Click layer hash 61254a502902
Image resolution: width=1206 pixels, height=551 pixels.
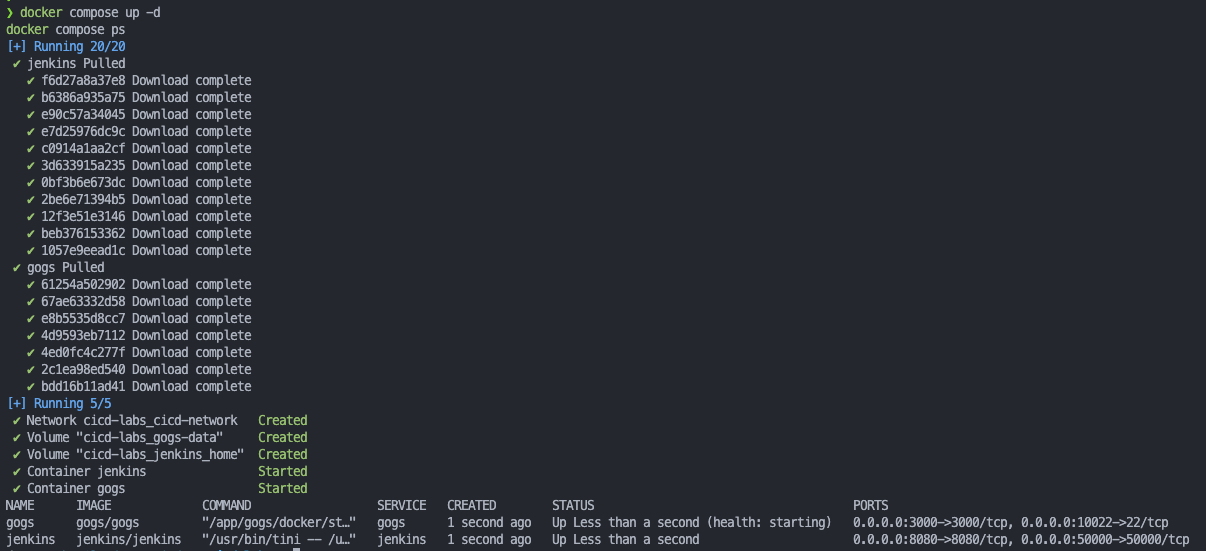[83, 284]
